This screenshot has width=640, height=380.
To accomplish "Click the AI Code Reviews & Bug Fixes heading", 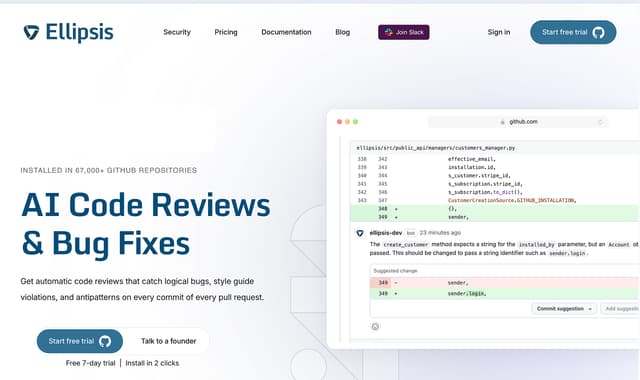I will pyautogui.click(x=146, y=224).
